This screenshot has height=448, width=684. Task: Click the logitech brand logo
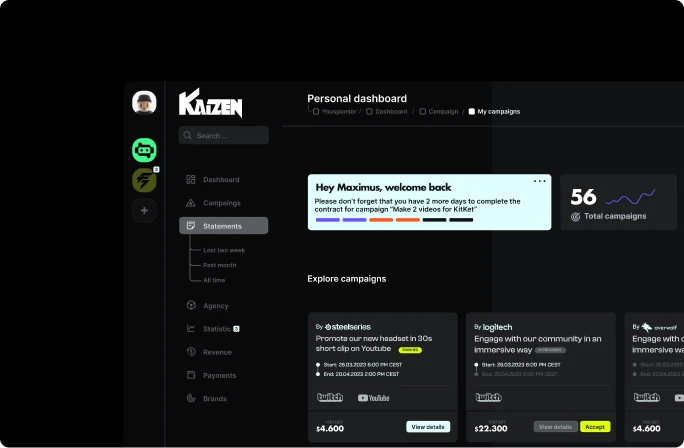coord(497,327)
